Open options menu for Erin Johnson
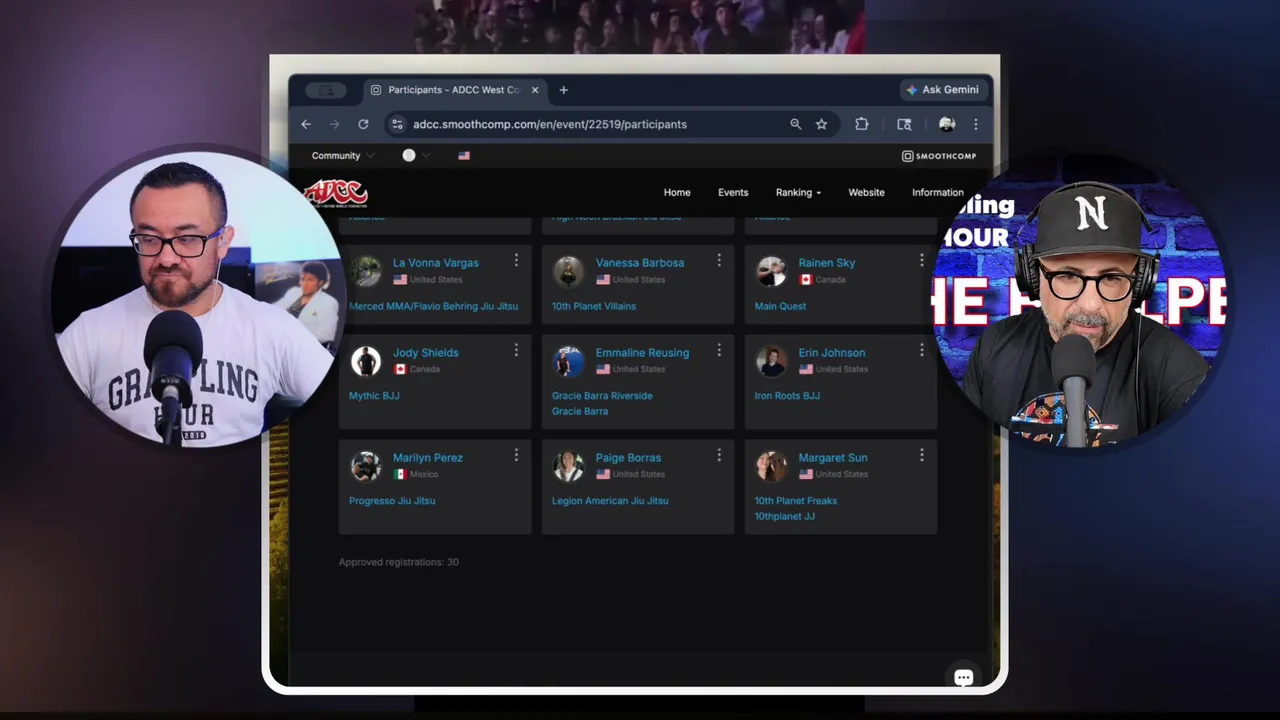The image size is (1280, 720). click(922, 350)
